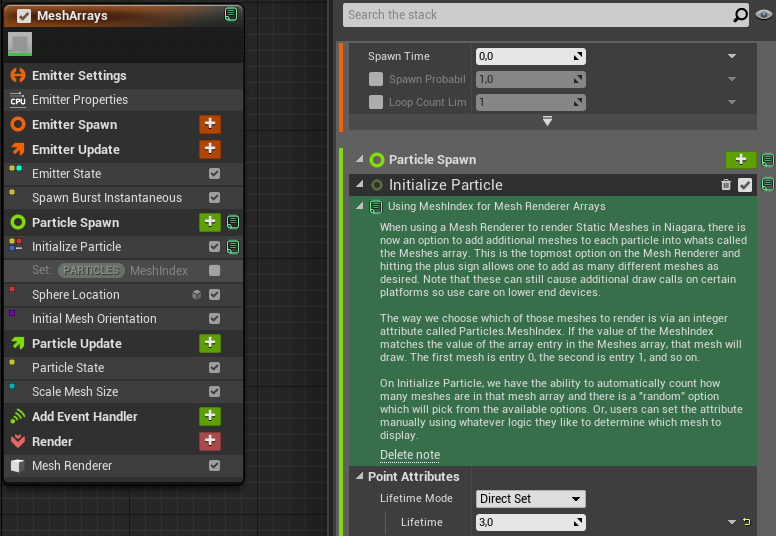Focus the Search the stack field

(x=537, y=15)
